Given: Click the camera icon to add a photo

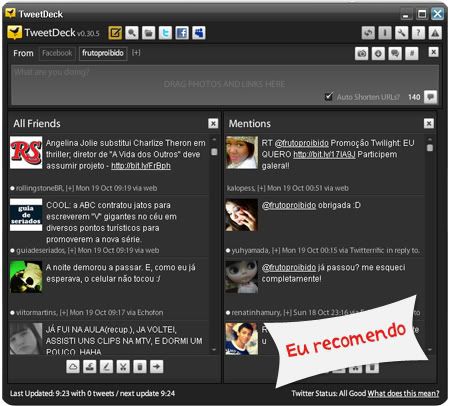Looking at the screenshot, I should pos(362,53).
